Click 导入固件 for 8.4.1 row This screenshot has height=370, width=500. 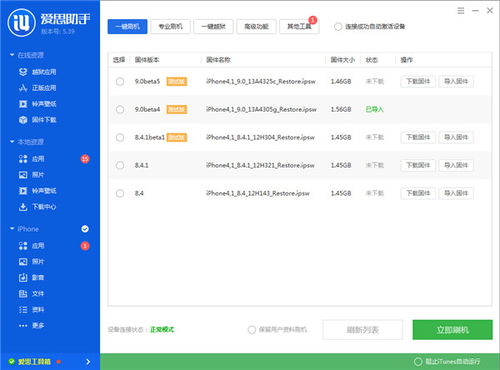click(456, 165)
